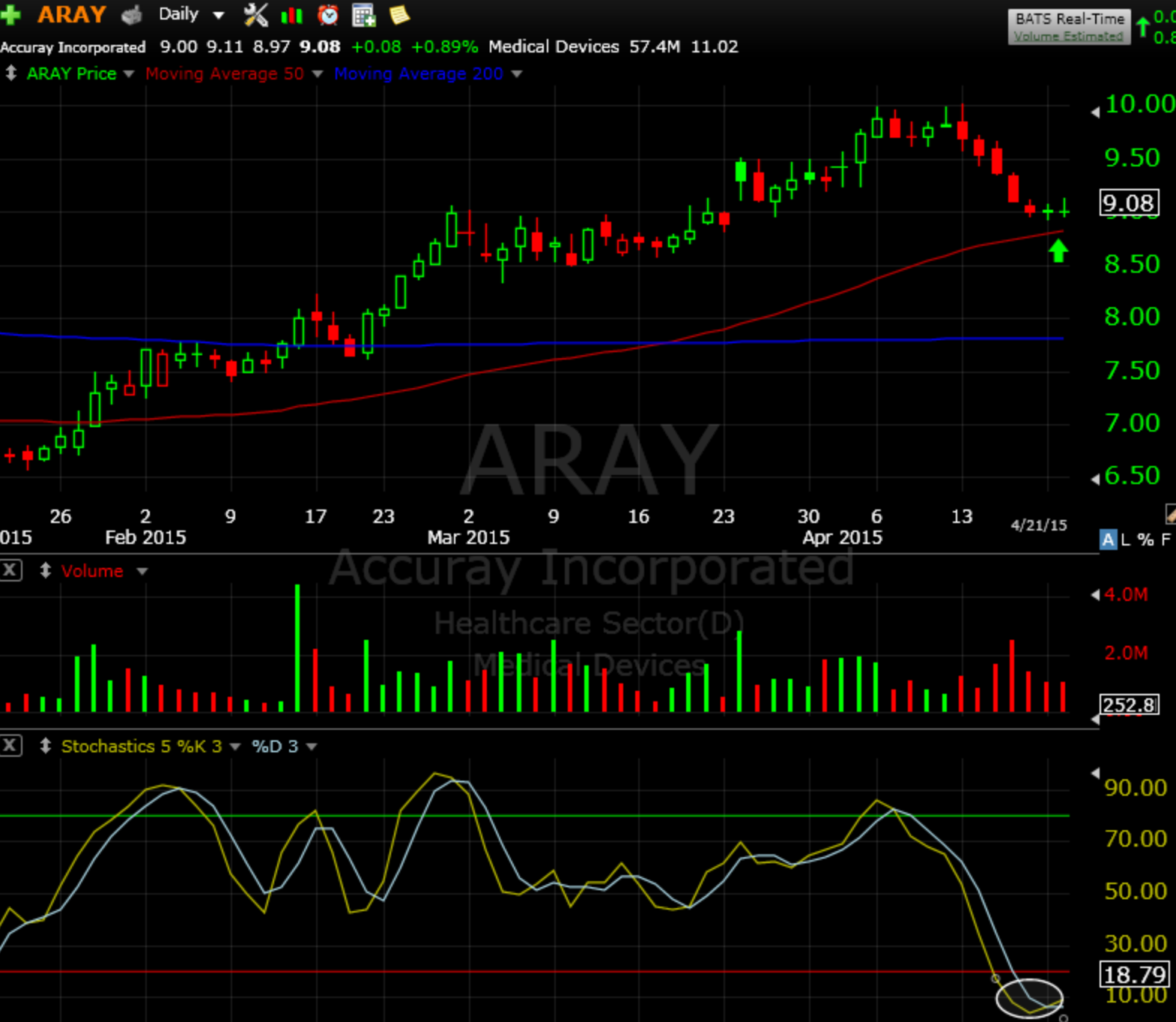Expand the Moving Average 50 dropdown arrow
The width and height of the screenshot is (1176, 1022).
(318, 73)
